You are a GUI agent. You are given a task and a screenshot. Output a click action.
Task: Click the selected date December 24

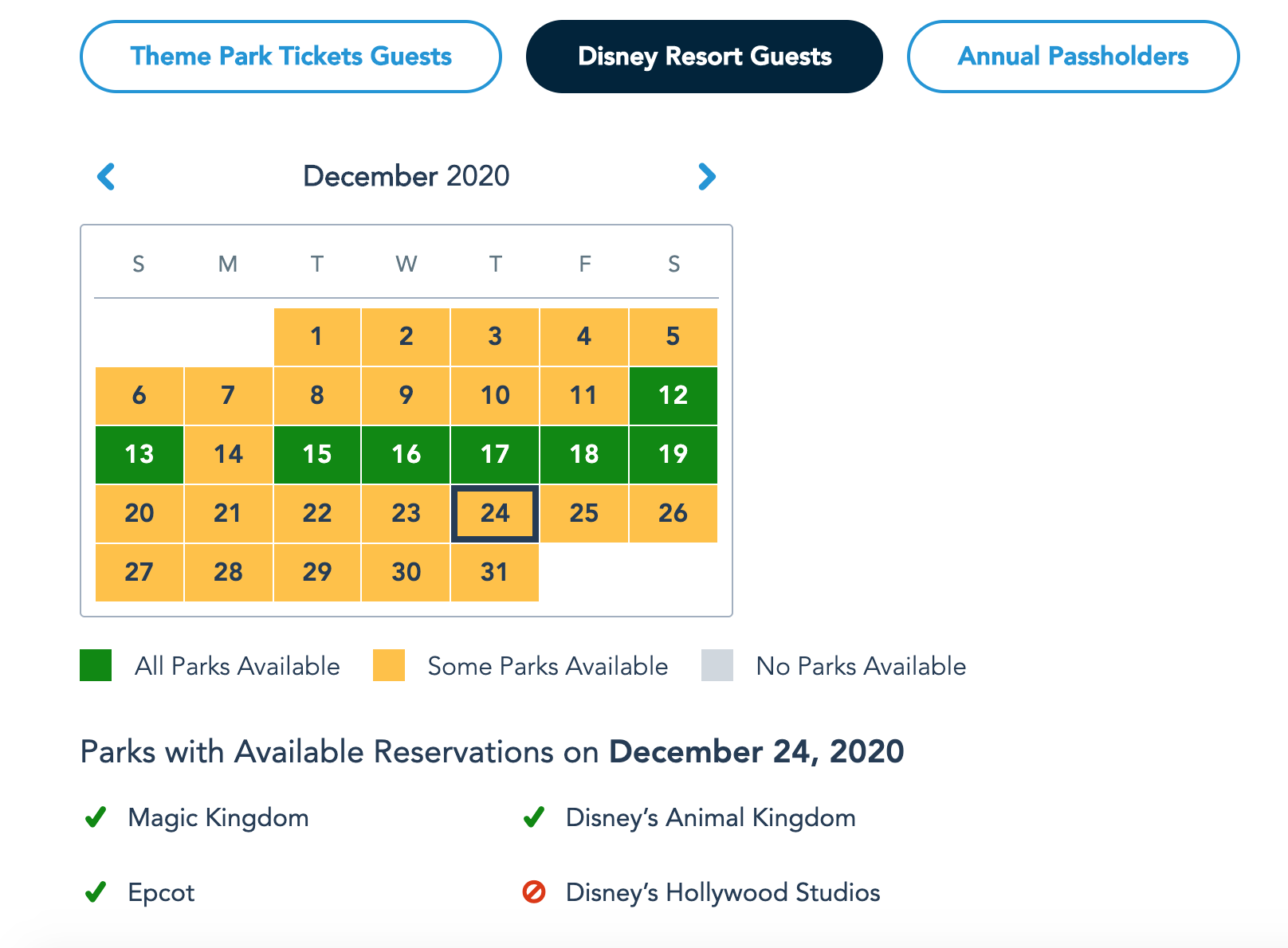tap(495, 513)
